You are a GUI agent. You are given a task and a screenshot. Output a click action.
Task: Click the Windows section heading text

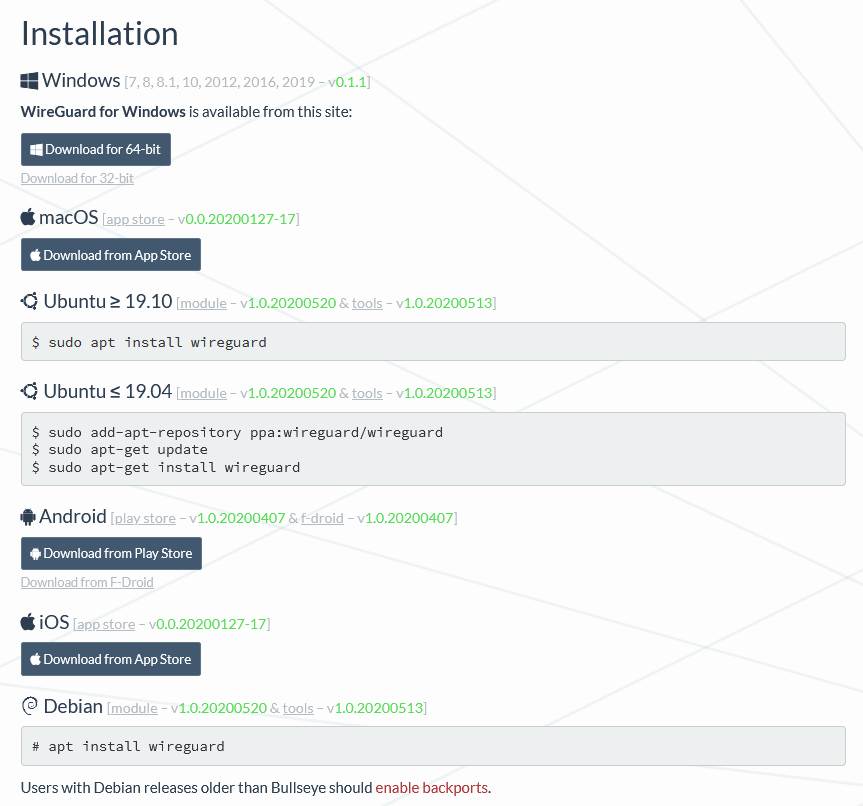tap(81, 80)
